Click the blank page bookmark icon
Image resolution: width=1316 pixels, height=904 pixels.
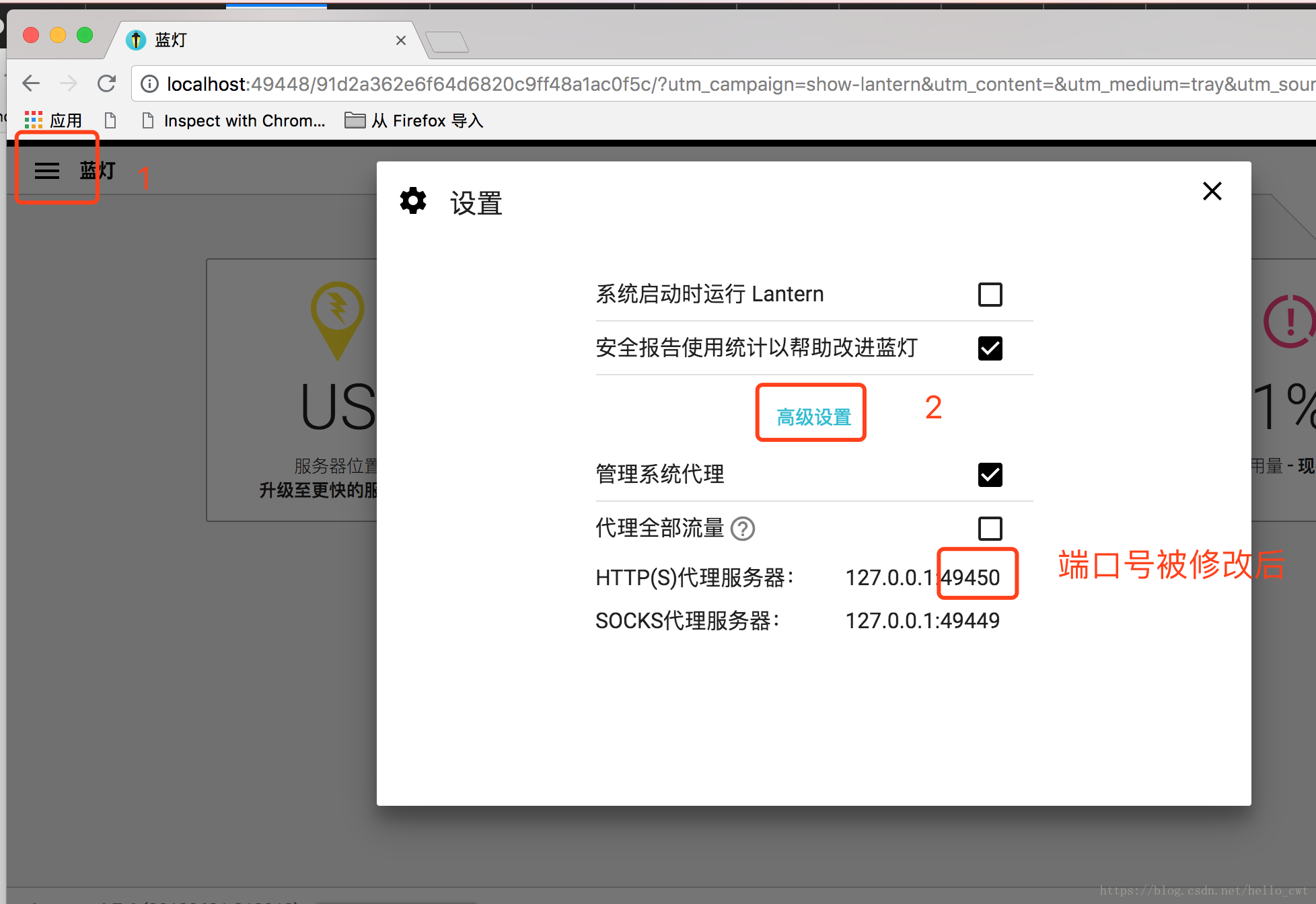click(x=110, y=120)
